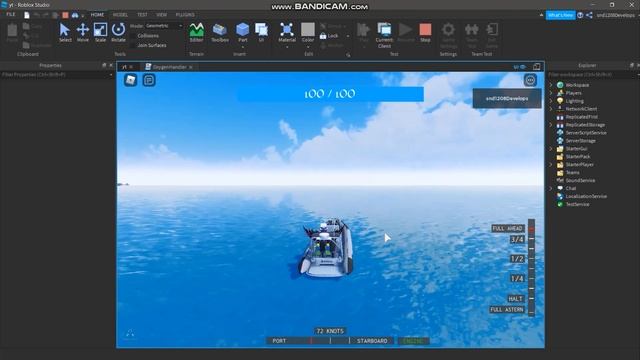Viewport: 640px width, 360px height.
Task: Click the Lock tool icon
Action: pyautogui.click(x=323, y=36)
